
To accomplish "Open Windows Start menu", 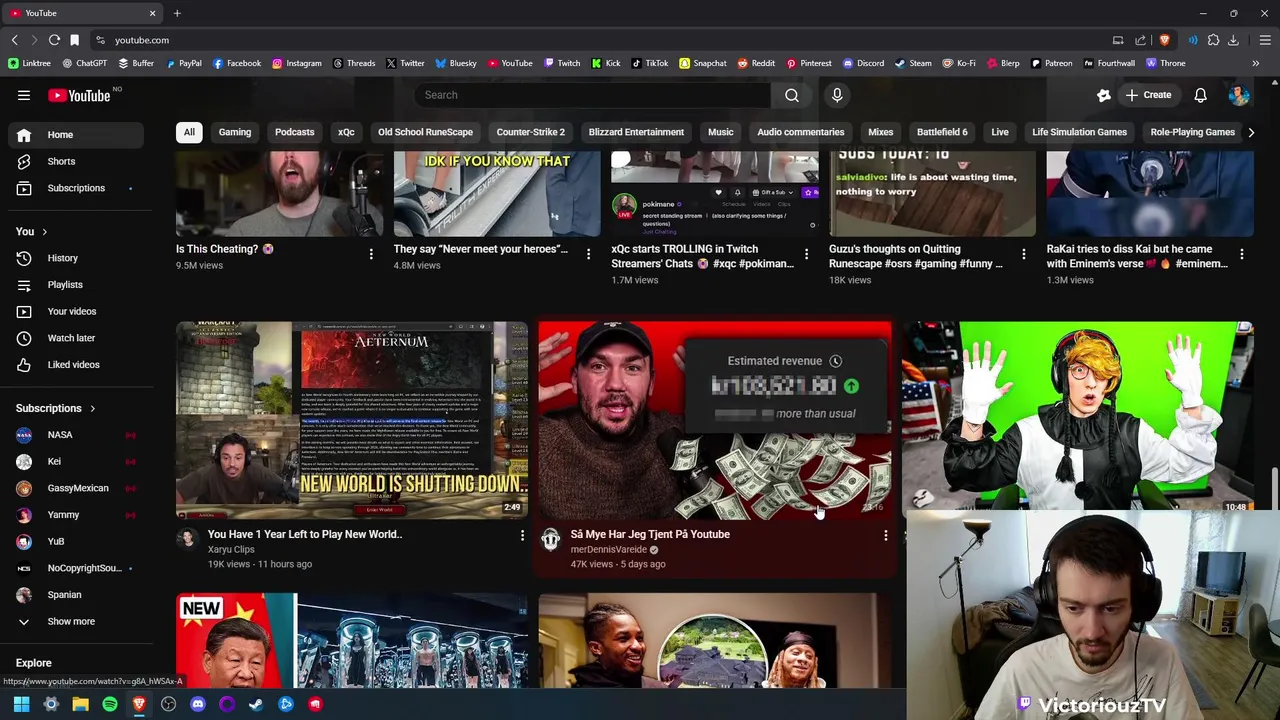I will point(21,704).
